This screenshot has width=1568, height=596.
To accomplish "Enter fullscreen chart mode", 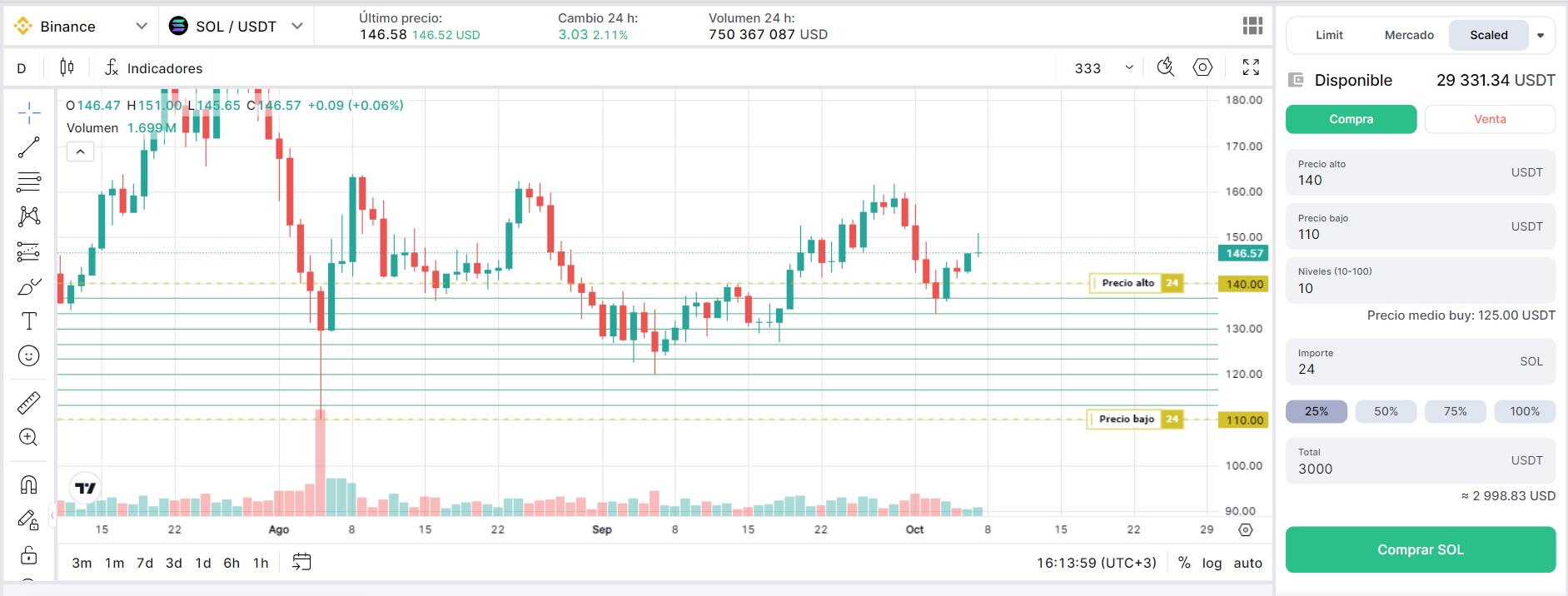I will tap(1251, 67).
